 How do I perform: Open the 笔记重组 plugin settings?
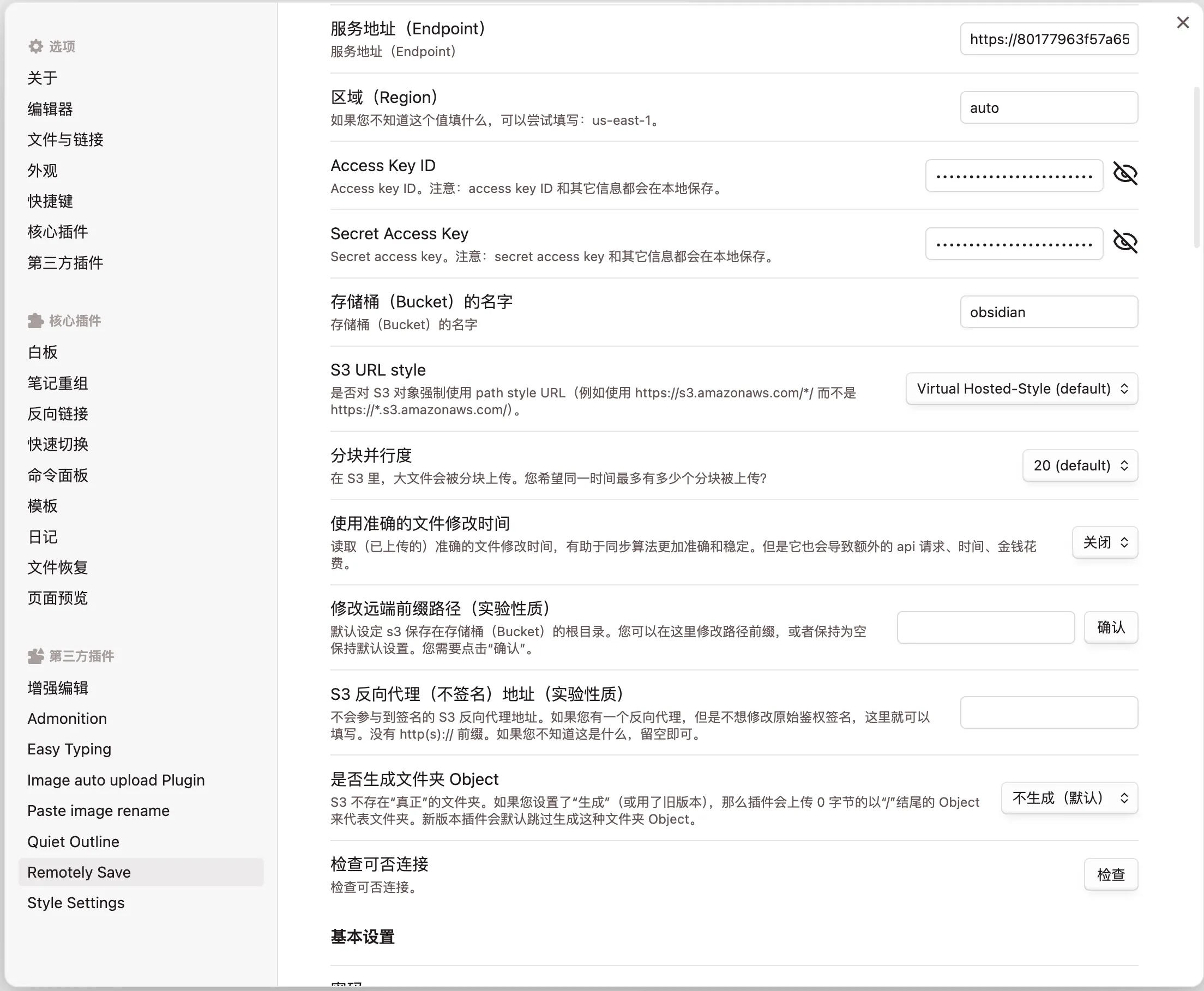point(141,383)
